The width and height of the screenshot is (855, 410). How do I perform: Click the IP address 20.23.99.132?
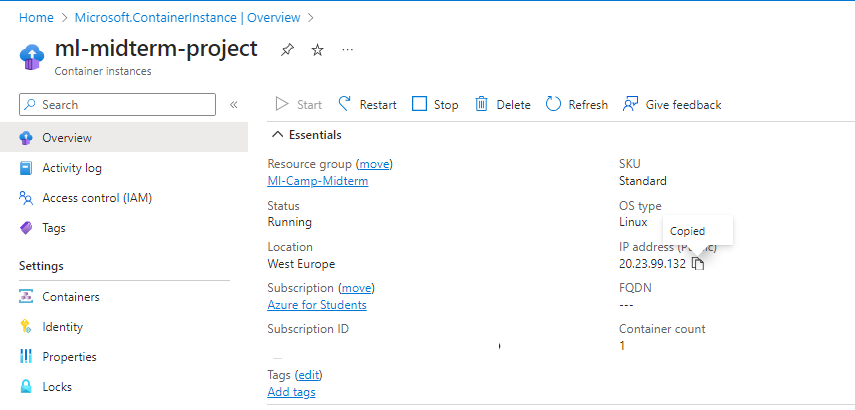tap(652, 264)
